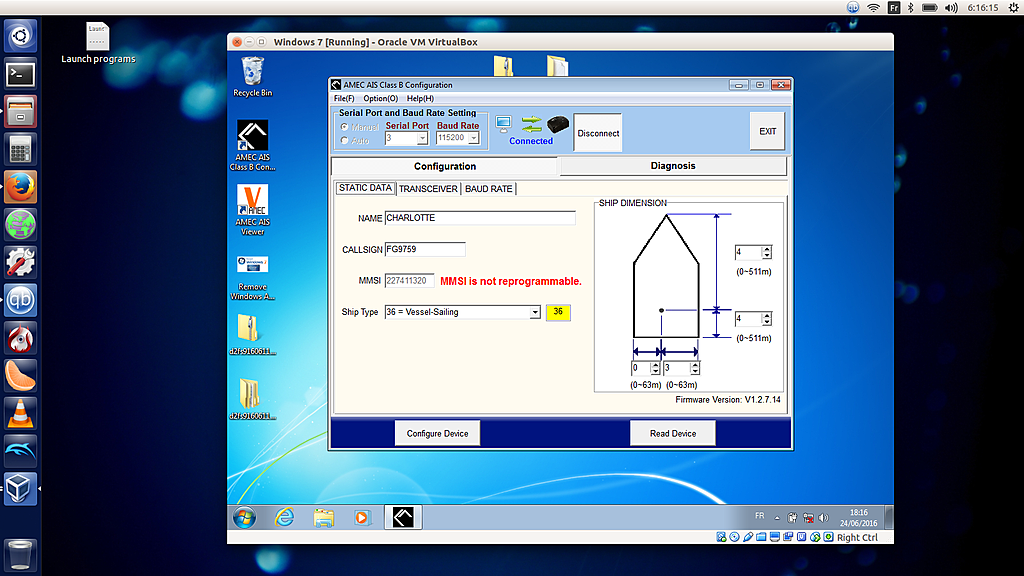Select the Configuration tab
The height and width of the screenshot is (576, 1024).
445,167
